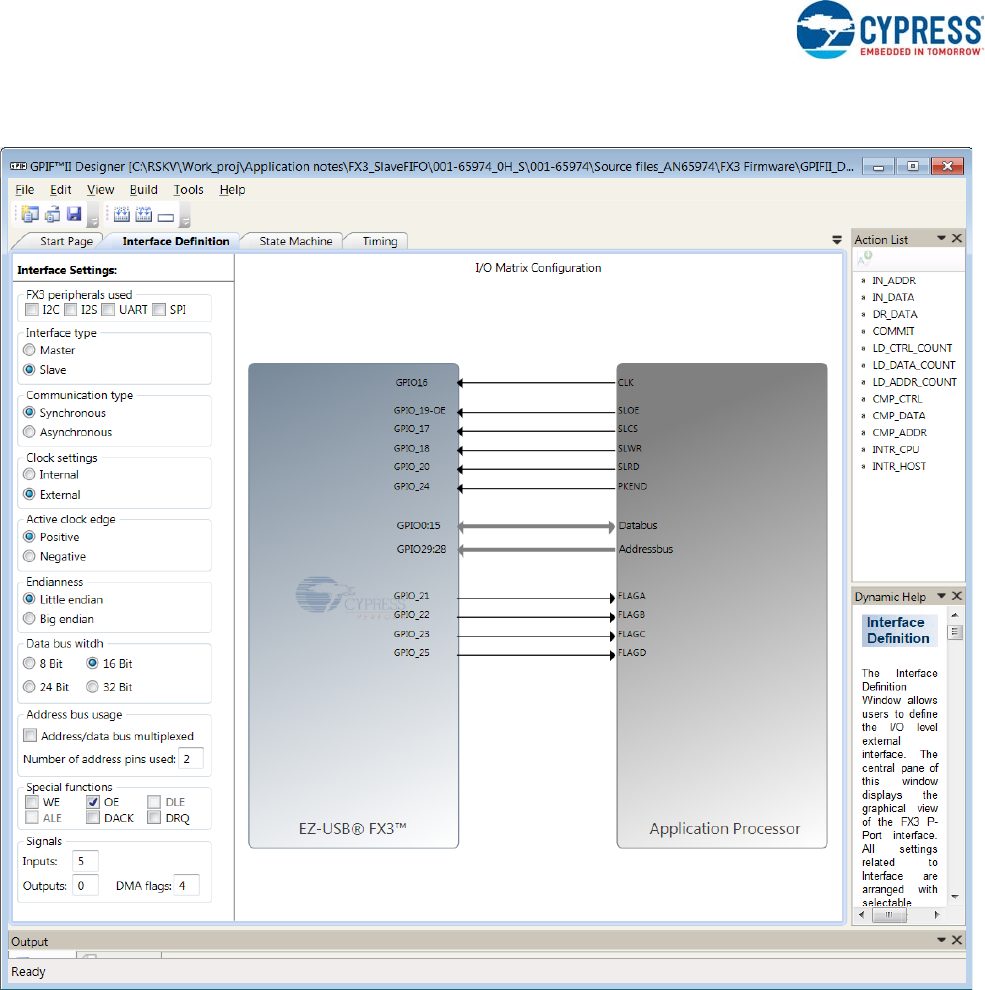The image size is (985, 990).
Task: Toggle Address/data bus multiplexed checkbox
Action: click(x=30, y=736)
